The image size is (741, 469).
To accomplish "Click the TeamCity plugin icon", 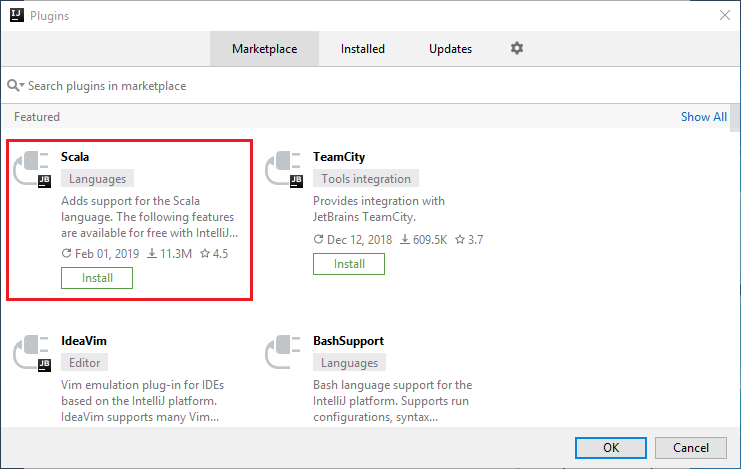I will pyautogui.click(x=284, y=169).
